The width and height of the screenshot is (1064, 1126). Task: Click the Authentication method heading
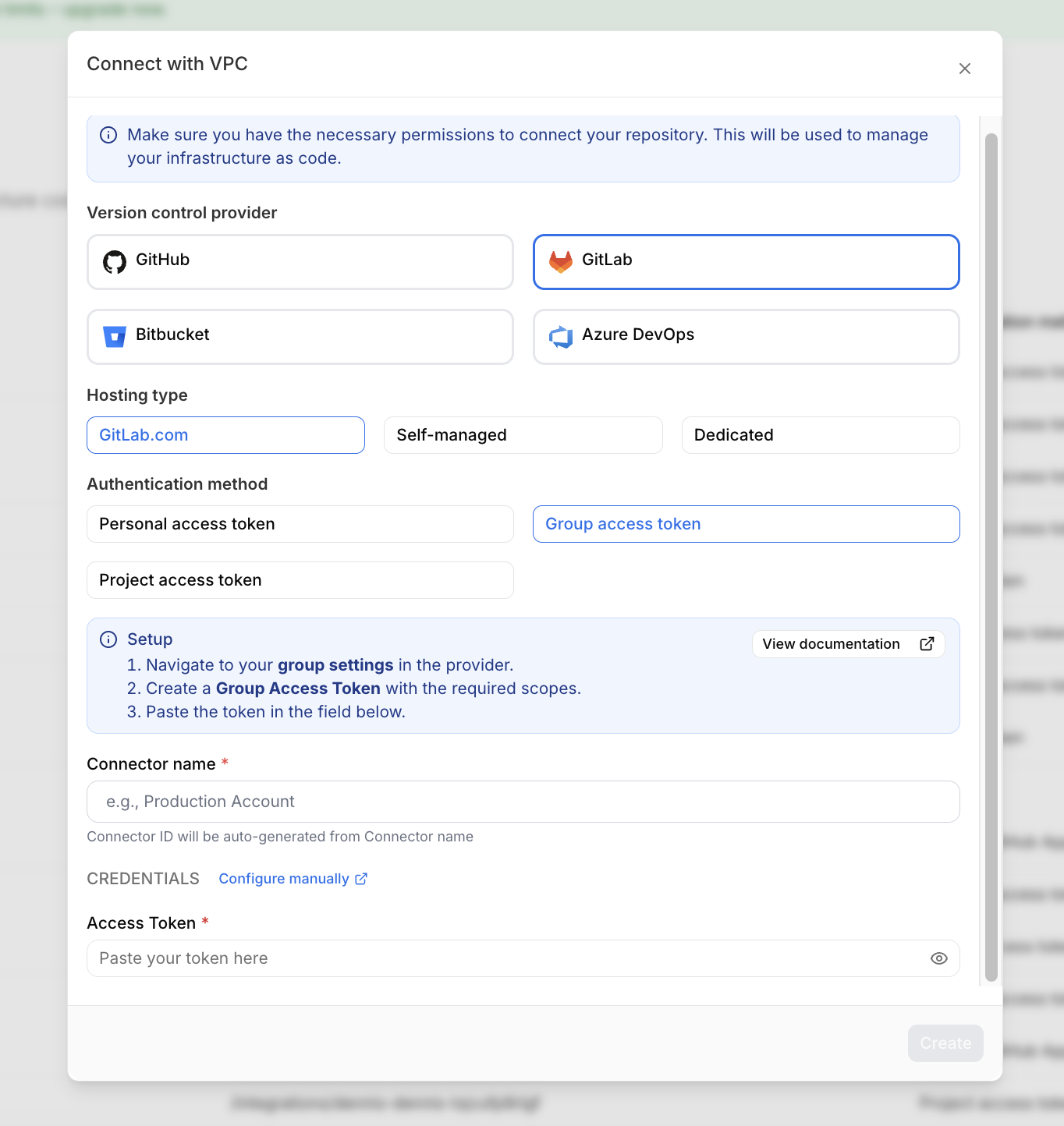pyautogui.click(x=177, y=484)
